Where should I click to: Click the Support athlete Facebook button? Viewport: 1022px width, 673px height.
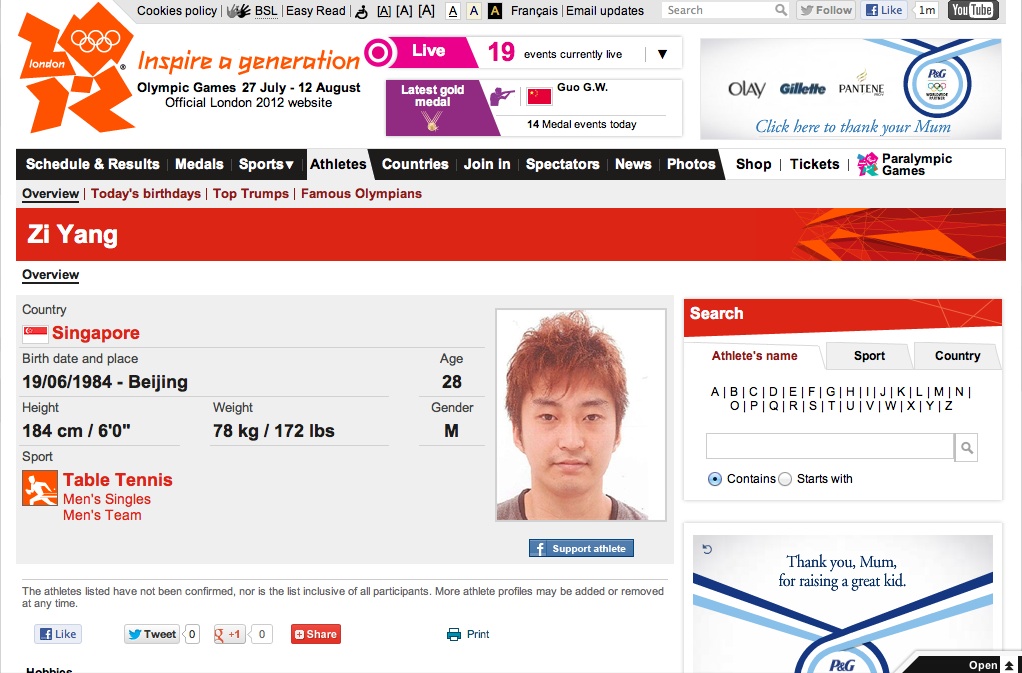(x=581, y=548)
